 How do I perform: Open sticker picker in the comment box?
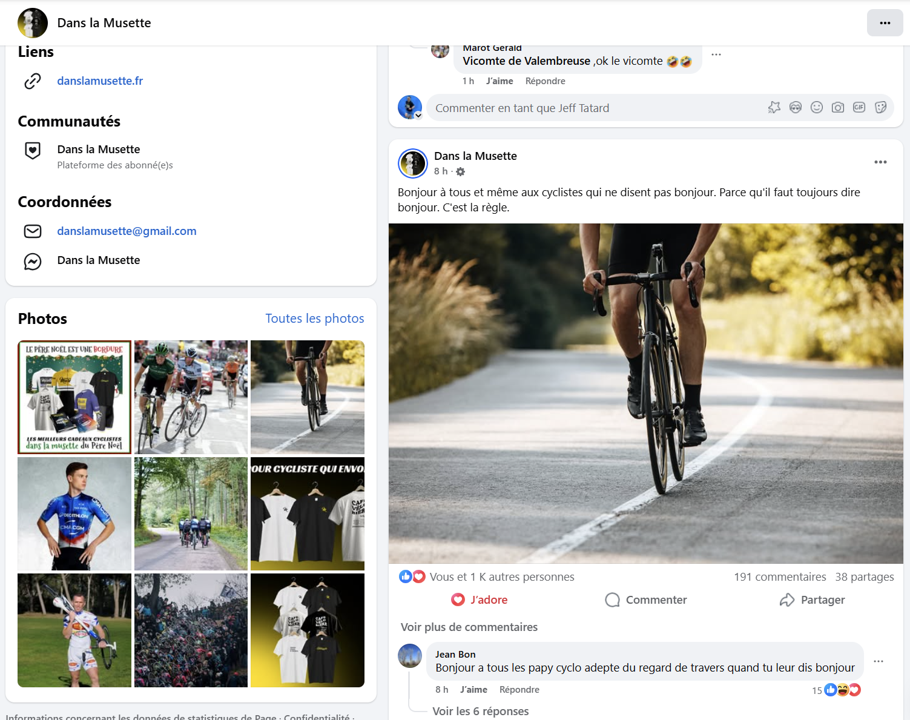point(881,108)
